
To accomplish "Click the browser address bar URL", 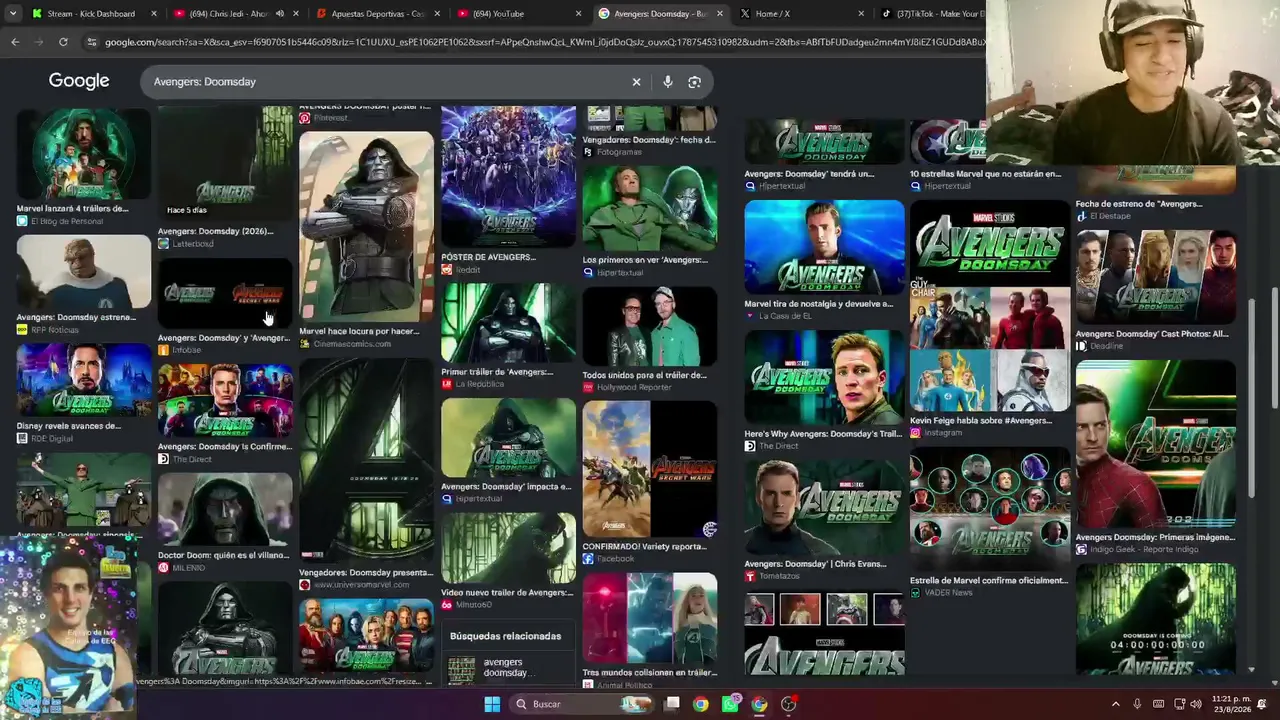I will [x=545, y=42].
